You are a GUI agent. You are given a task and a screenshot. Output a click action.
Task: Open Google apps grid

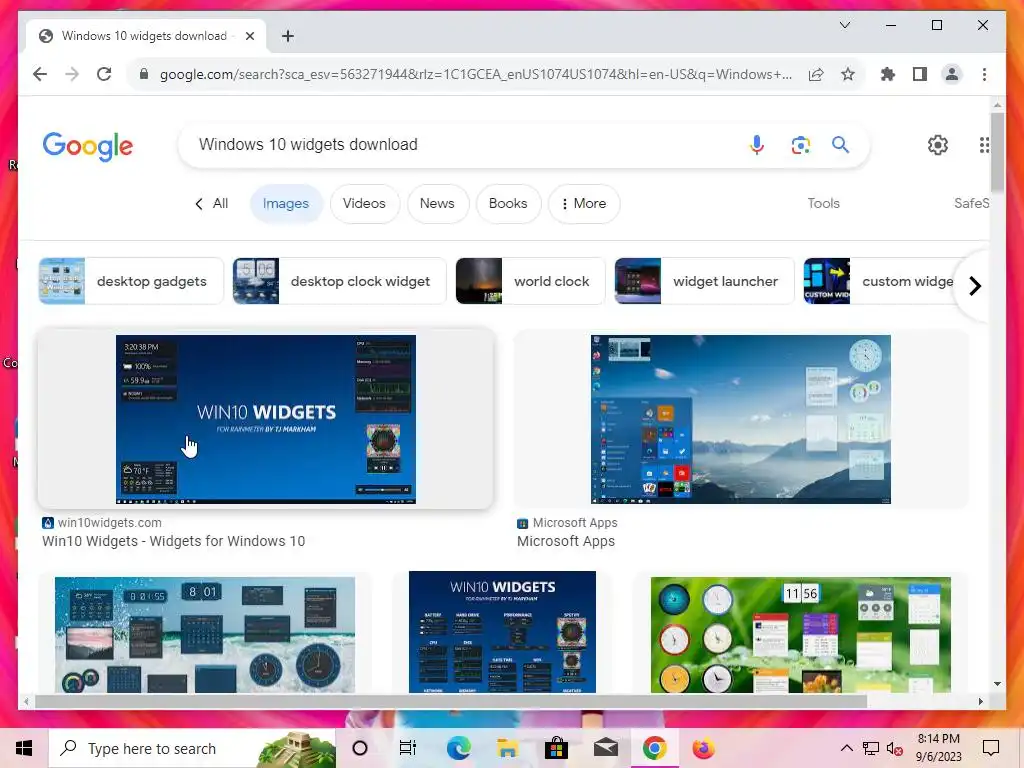click(984, 145)
